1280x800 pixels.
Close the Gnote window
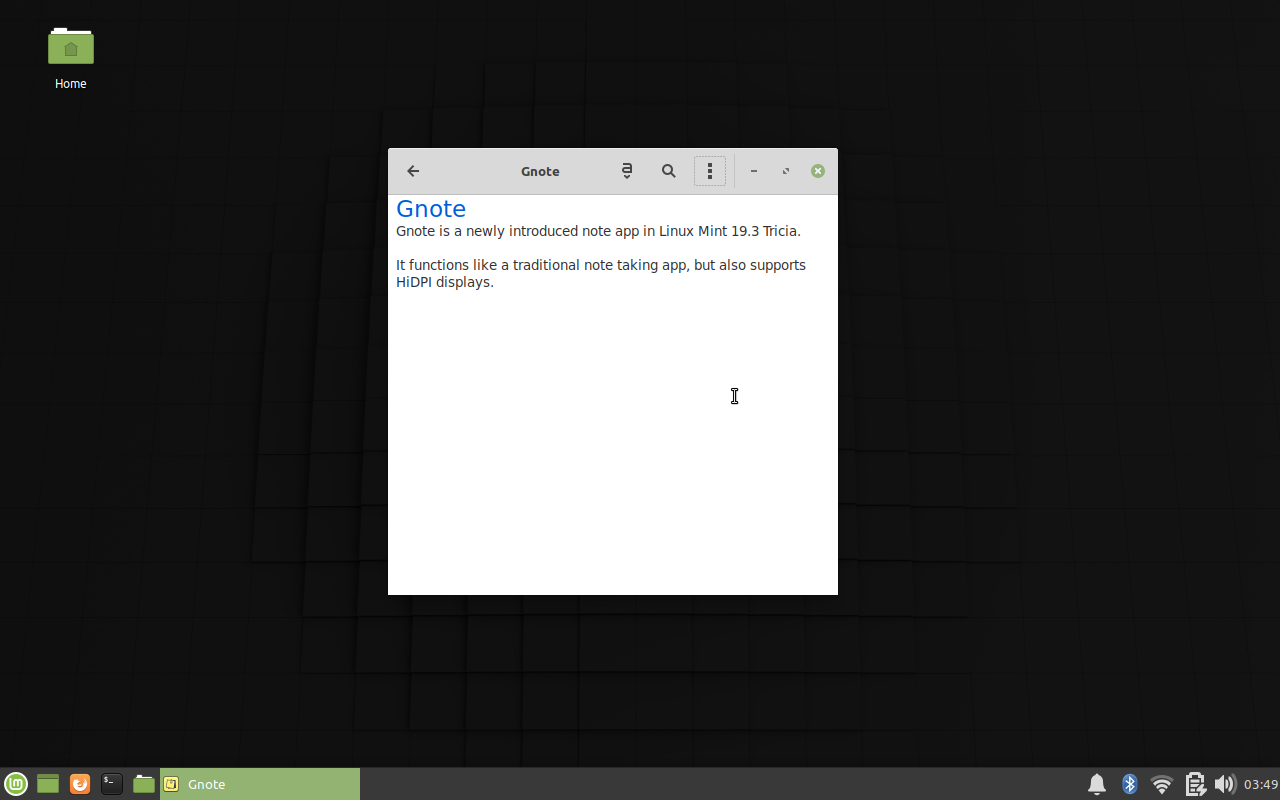click(818, 171)
